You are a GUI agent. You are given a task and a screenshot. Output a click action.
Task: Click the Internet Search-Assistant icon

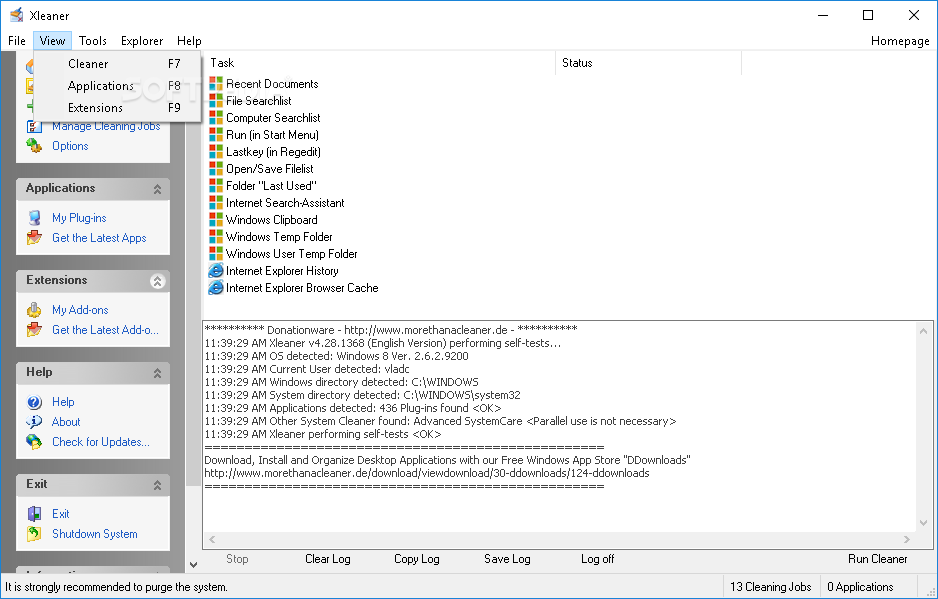215,203
